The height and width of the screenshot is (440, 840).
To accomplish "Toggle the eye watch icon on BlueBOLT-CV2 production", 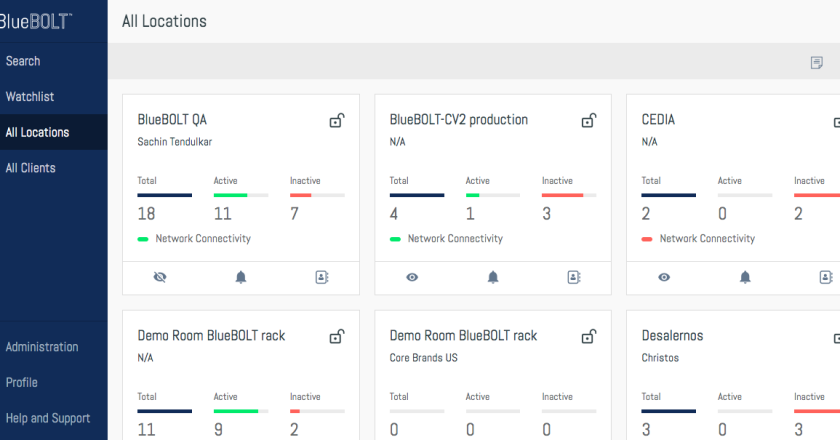I will pos(412,277).
